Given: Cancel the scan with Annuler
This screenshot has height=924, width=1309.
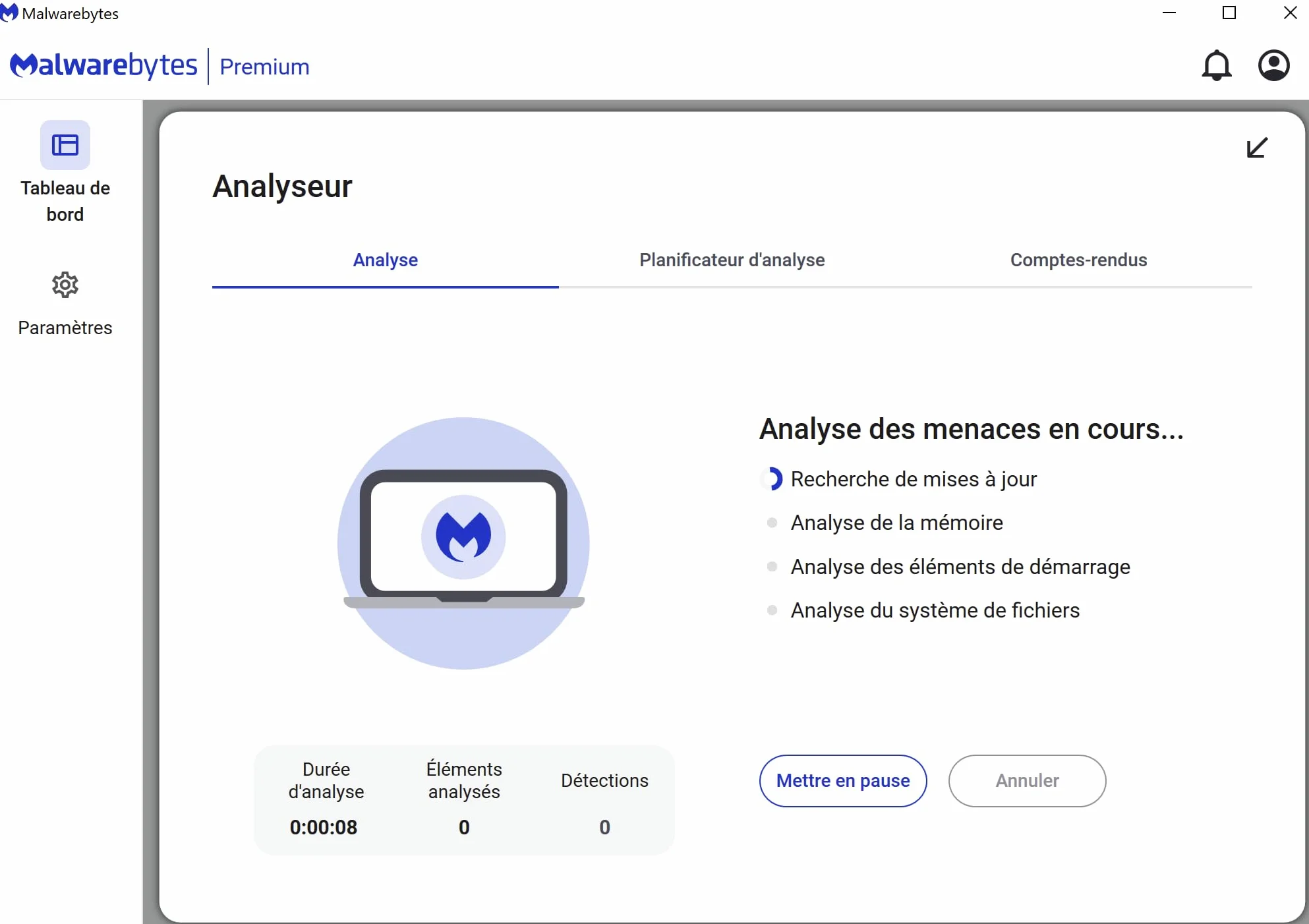Looking at the screenshot, I should [1027, 781].
